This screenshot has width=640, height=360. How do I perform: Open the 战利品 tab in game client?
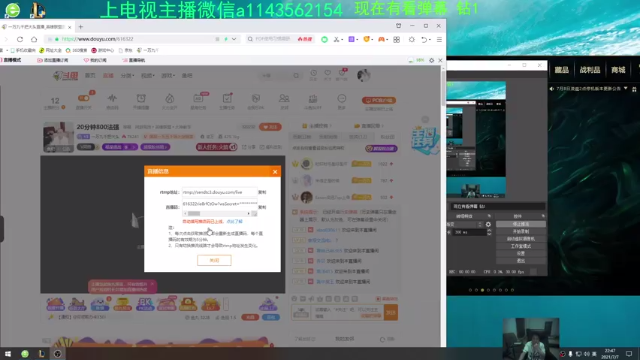(590, 70)
